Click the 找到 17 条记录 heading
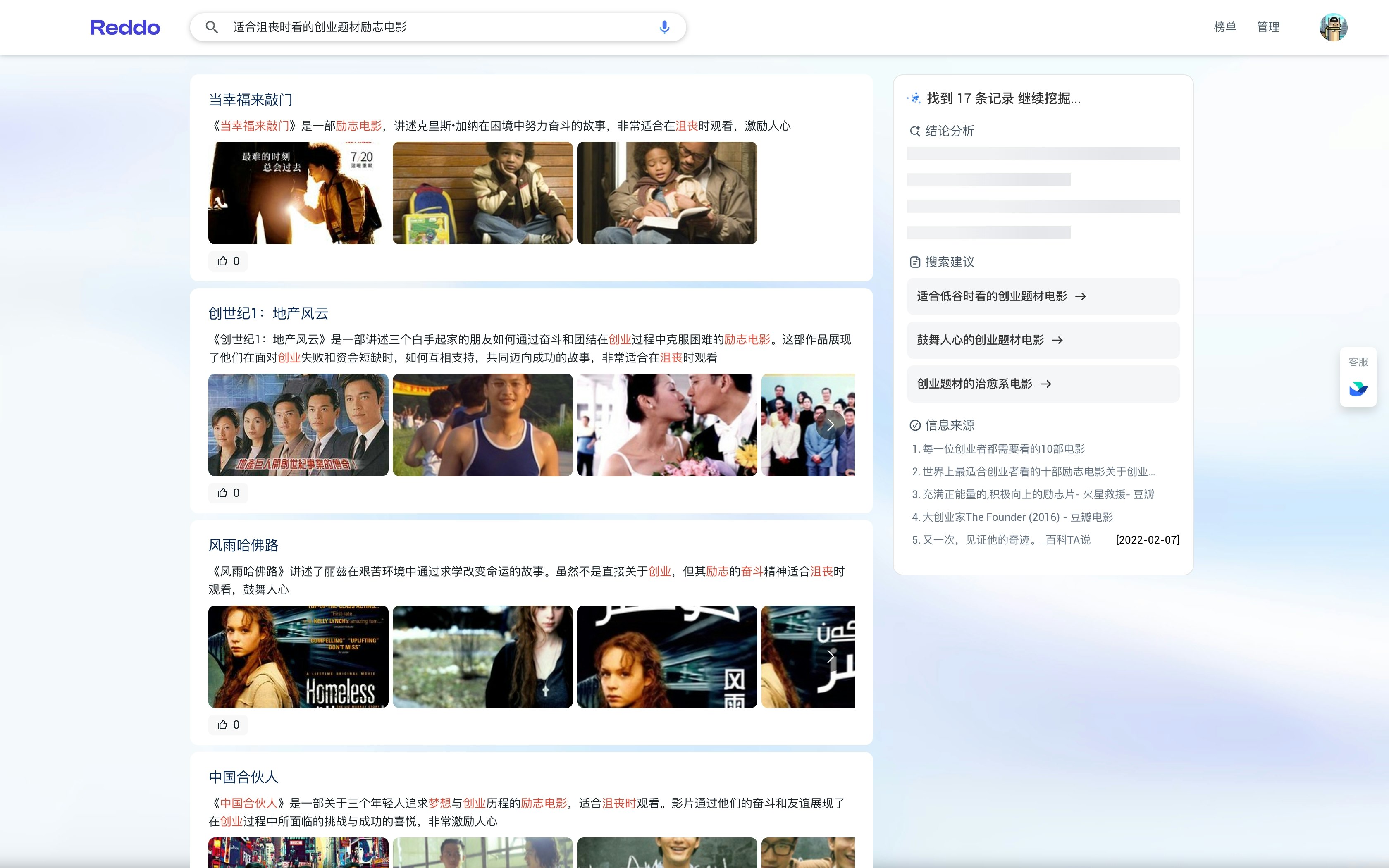This screenshot has width=1389, height=868. pyautogui.click(x=1003, y=98)
